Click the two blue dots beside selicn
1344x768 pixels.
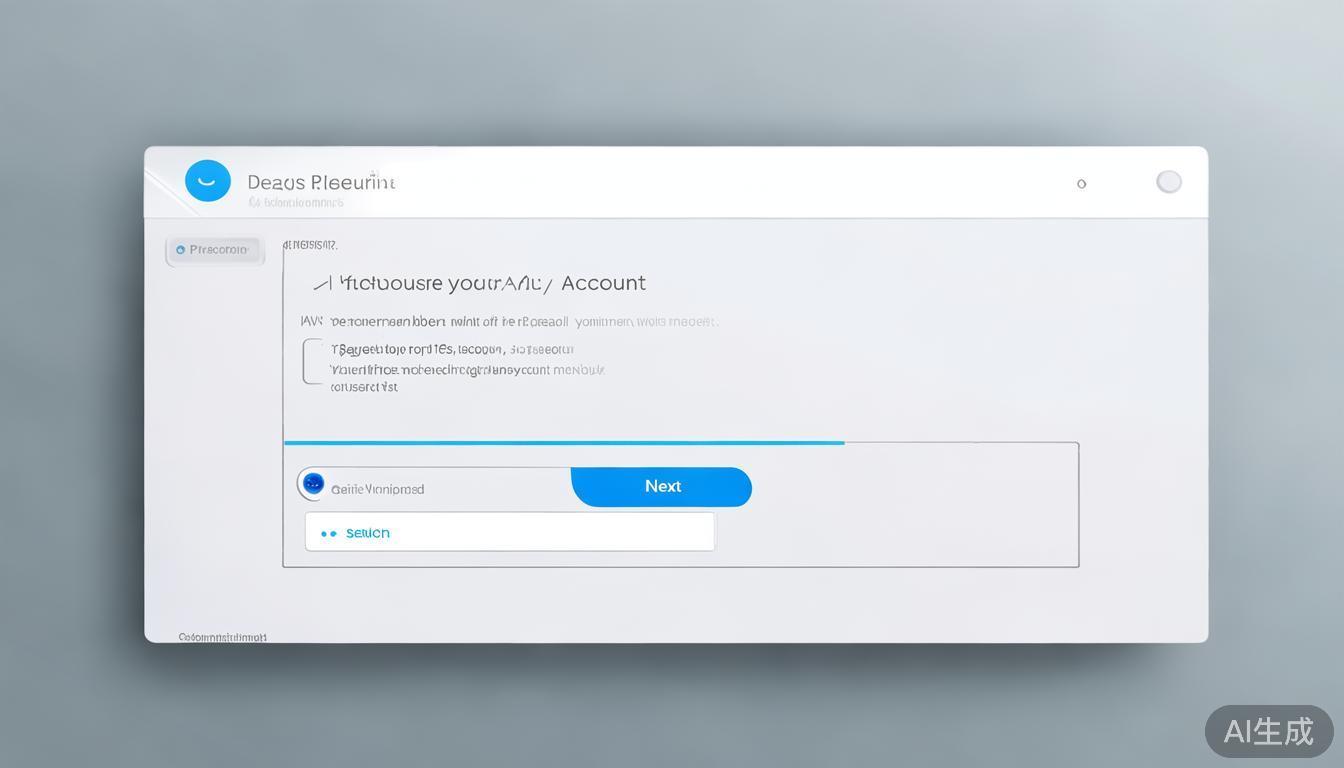(x=328, y=534)
